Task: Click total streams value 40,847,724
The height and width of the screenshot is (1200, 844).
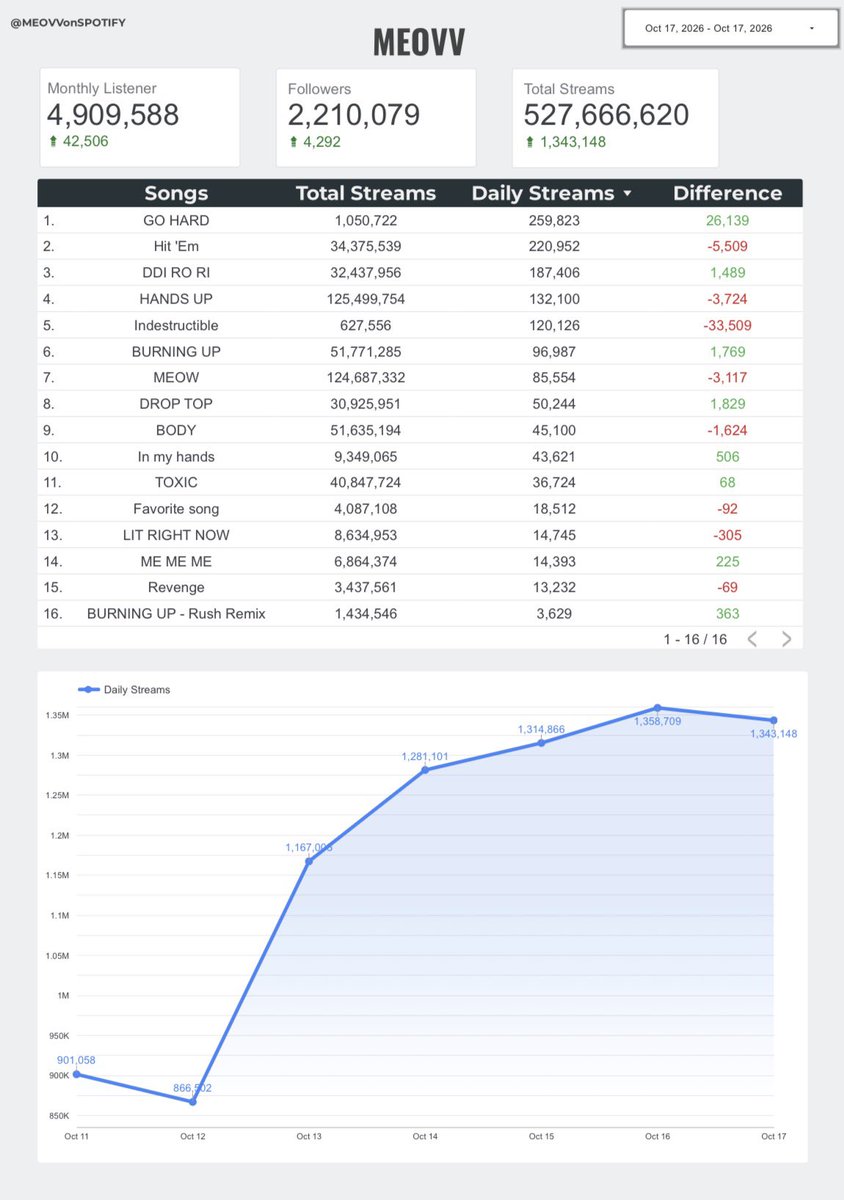Action: coord(364,482)
